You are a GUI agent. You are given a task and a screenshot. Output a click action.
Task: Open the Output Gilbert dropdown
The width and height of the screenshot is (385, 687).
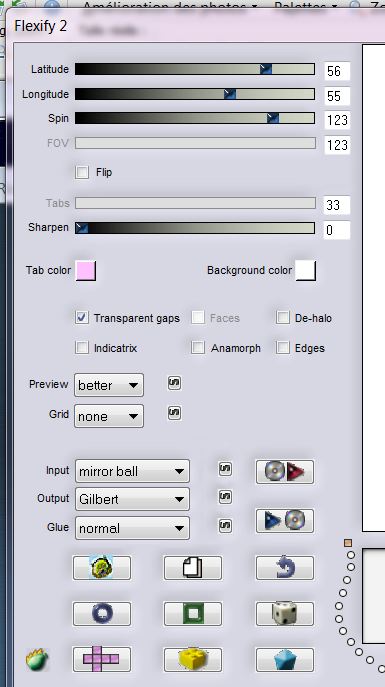point(132,499)
